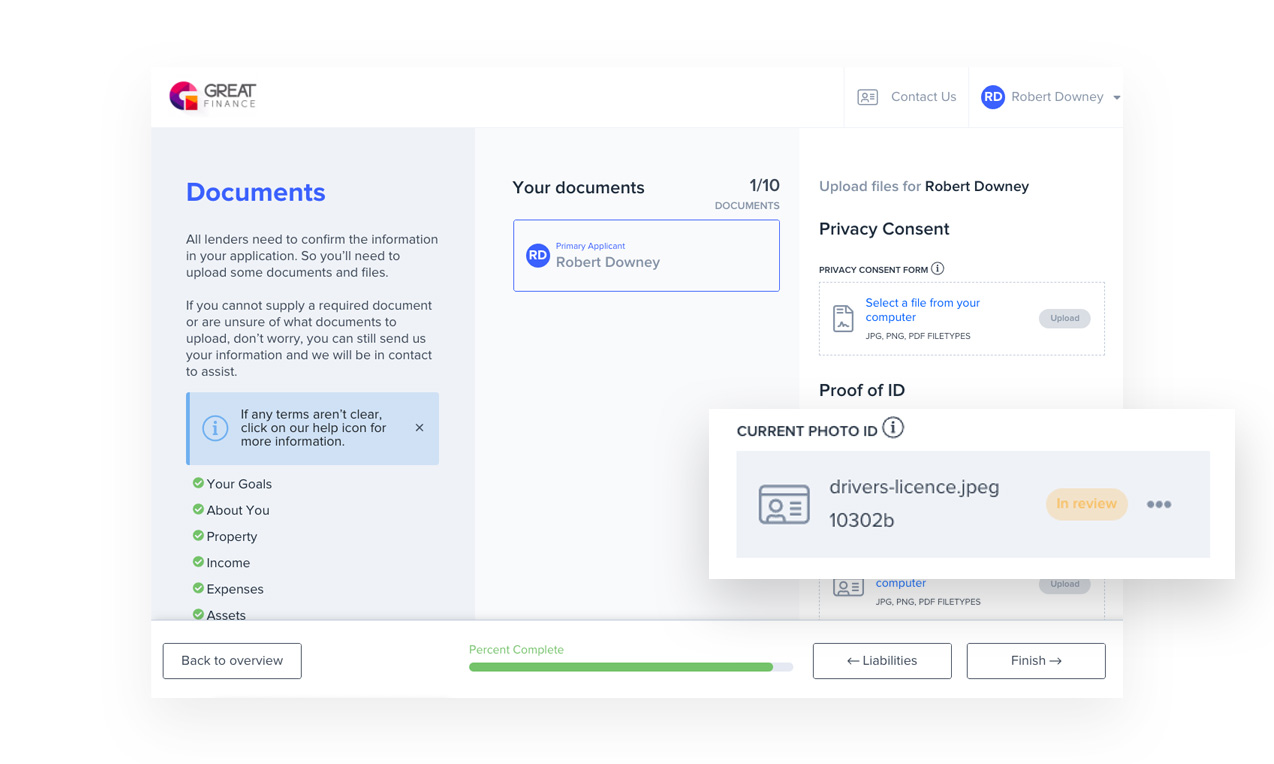
Task: Click the Income green checkmark
Action: (x=198, y=562)
